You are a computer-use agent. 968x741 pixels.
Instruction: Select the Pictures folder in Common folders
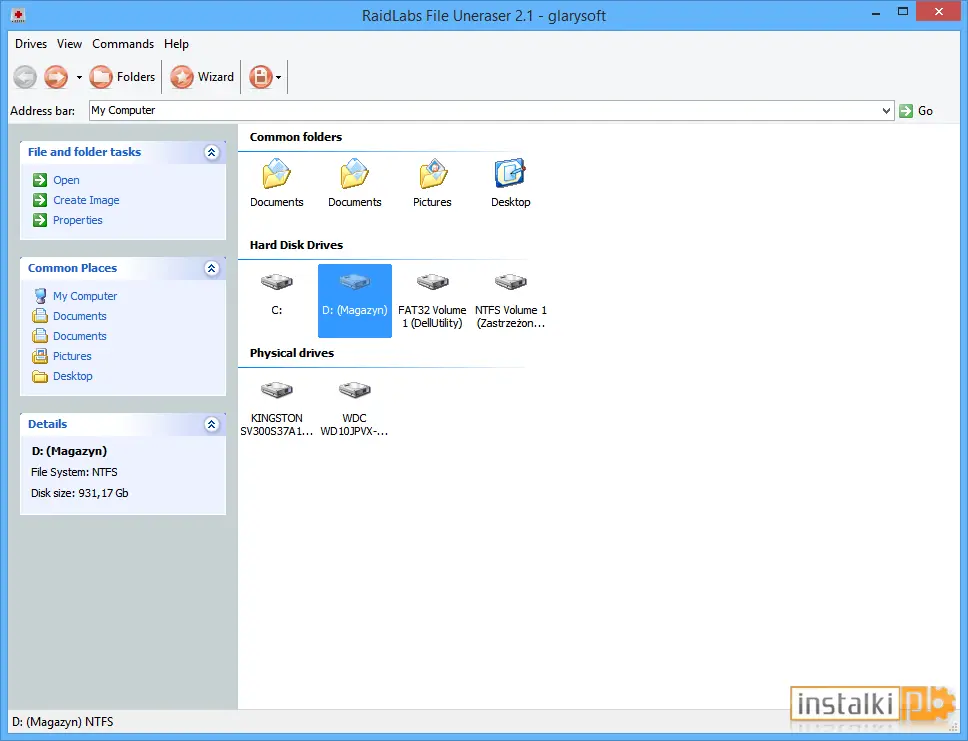pos(432,183)
